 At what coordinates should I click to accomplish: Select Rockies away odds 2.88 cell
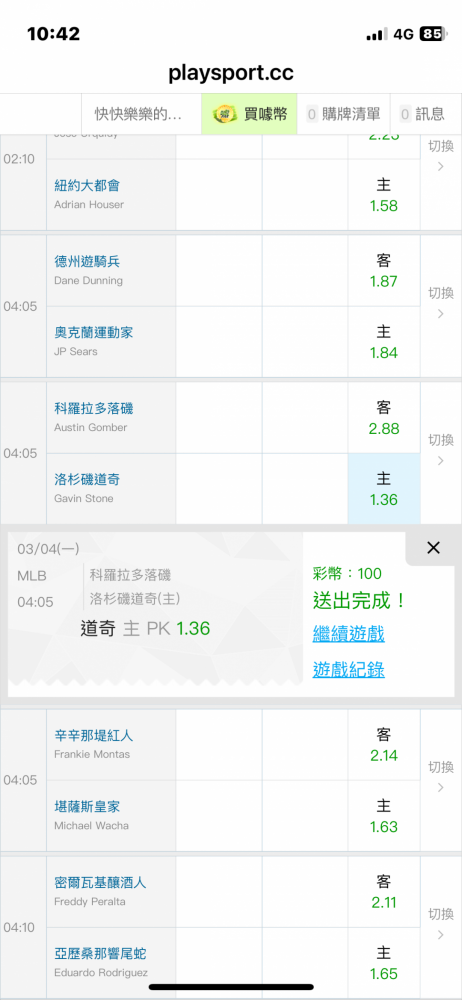tap(384, 418)
